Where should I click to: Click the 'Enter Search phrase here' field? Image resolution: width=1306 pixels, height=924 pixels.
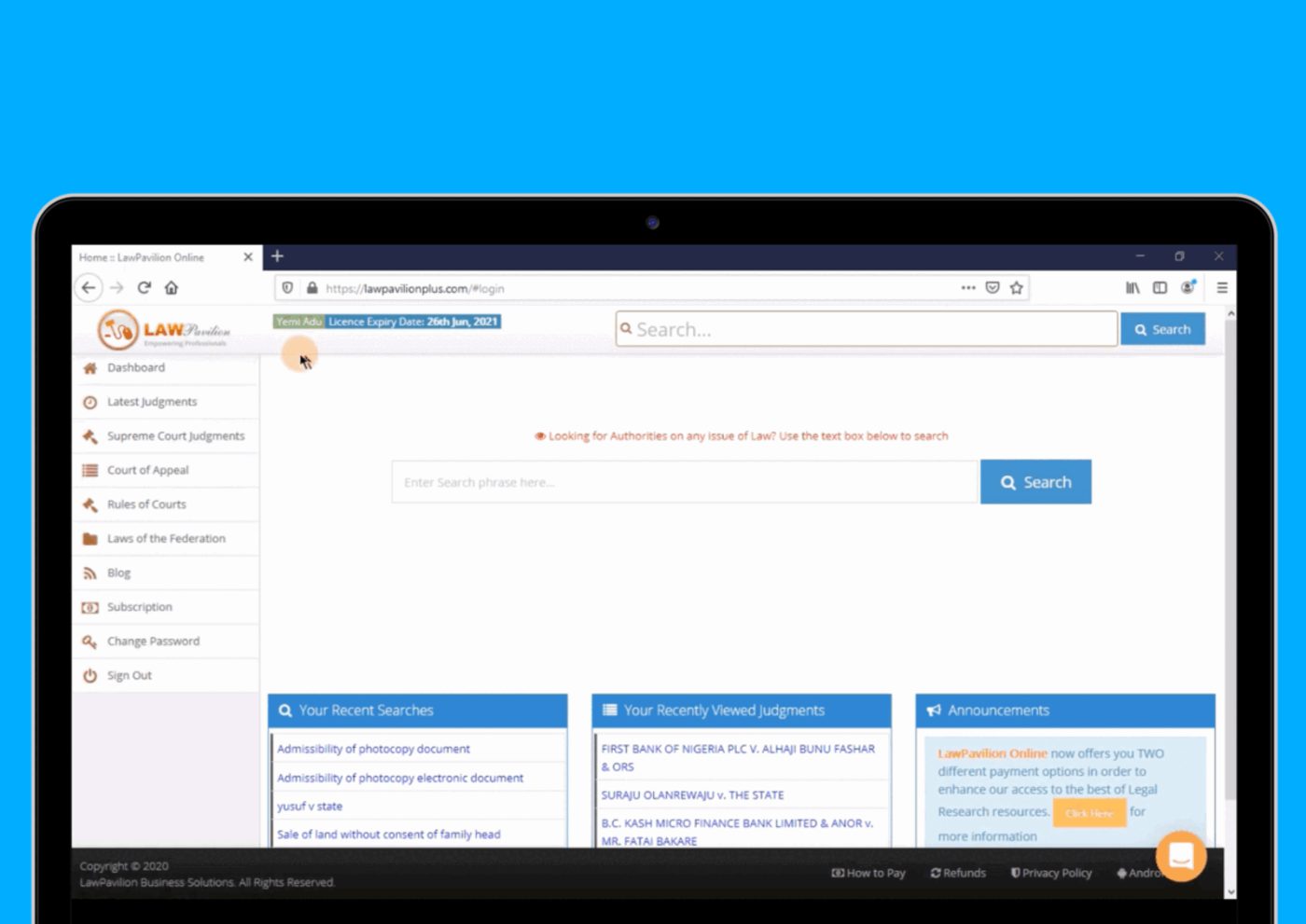click(685, 482)
